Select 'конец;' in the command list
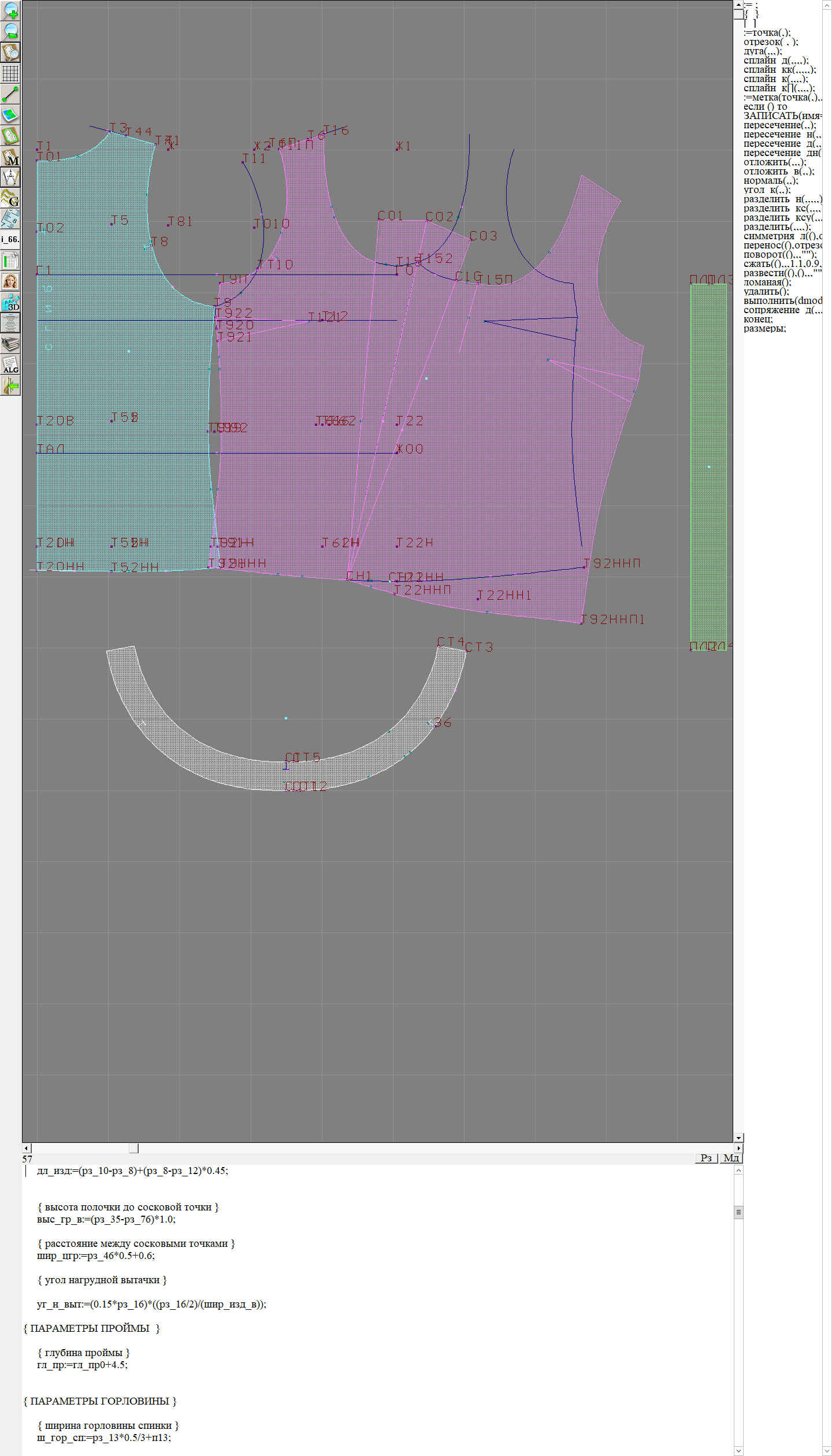Image resolution: width=832 pixels, height=1456 pixels. pos(758,320)
